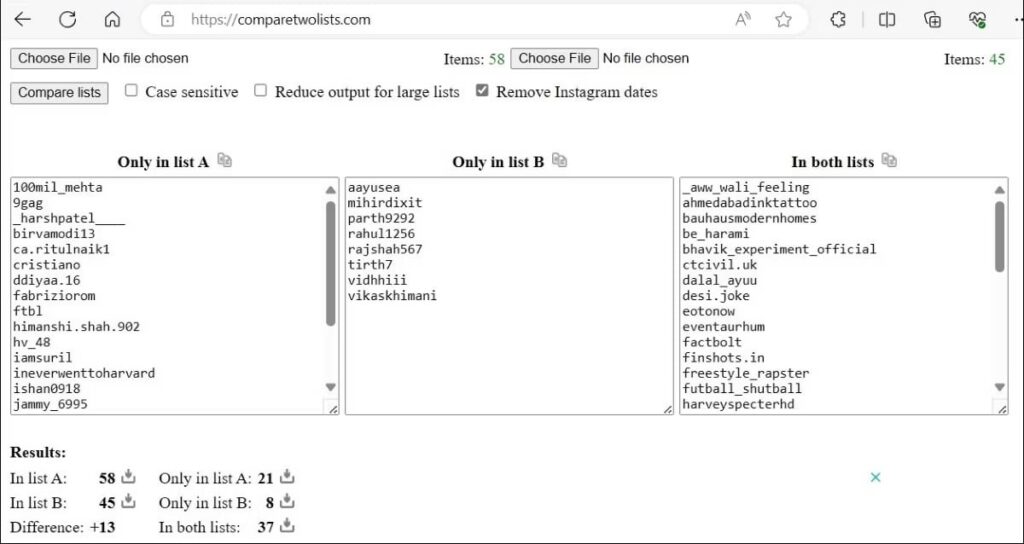Refresh the browser page
Viewport: 1024px width, 544px height.
(x=67, y=19)
